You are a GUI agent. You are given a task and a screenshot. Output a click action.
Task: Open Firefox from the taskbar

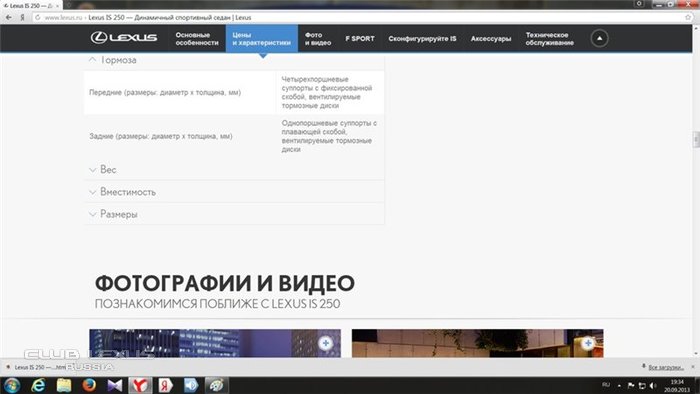(89, 385)
